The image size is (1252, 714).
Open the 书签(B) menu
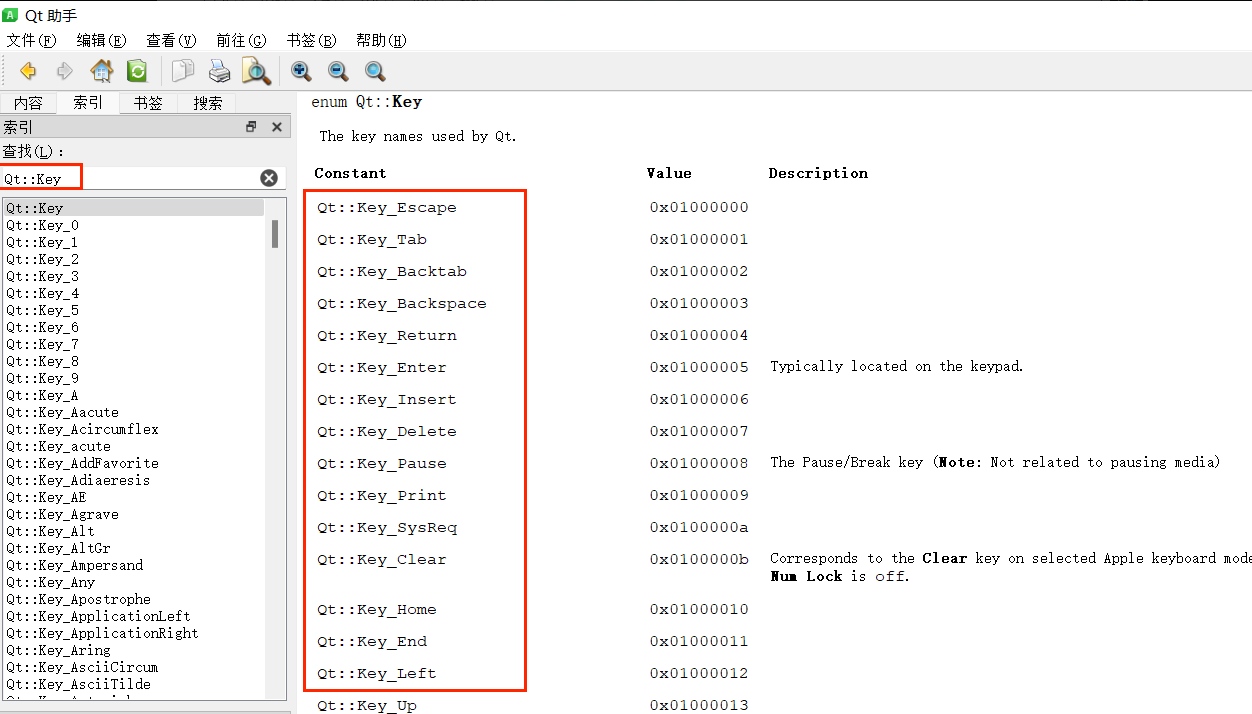312,41
